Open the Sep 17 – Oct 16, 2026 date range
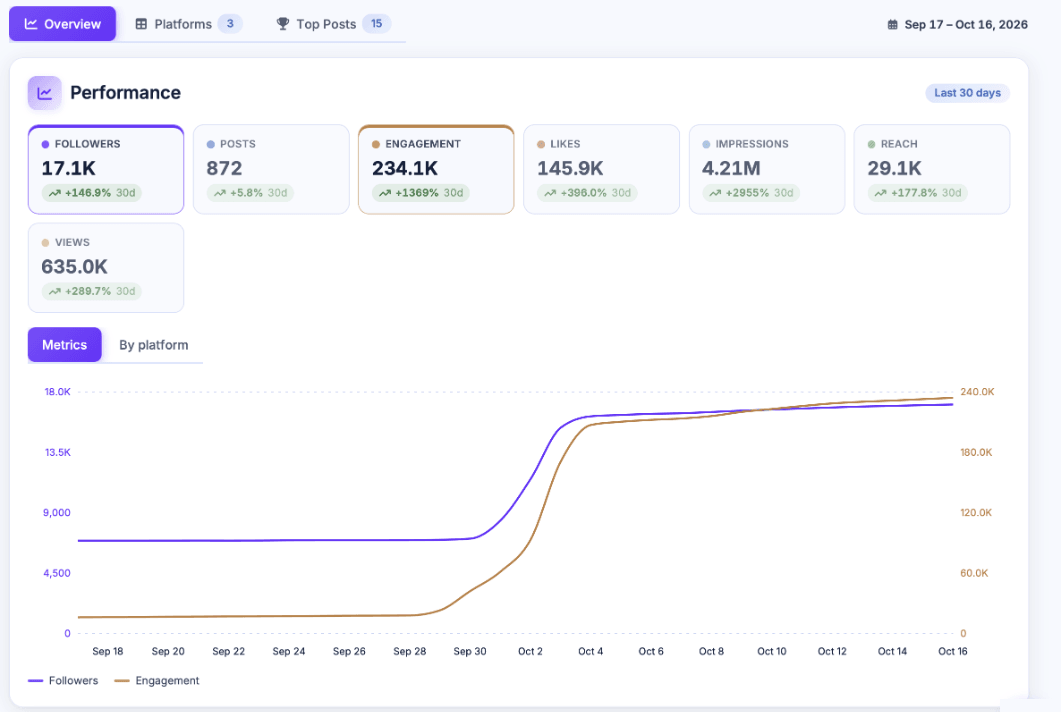This screenshot has height=712, width=1061. (x=957, y=24)
